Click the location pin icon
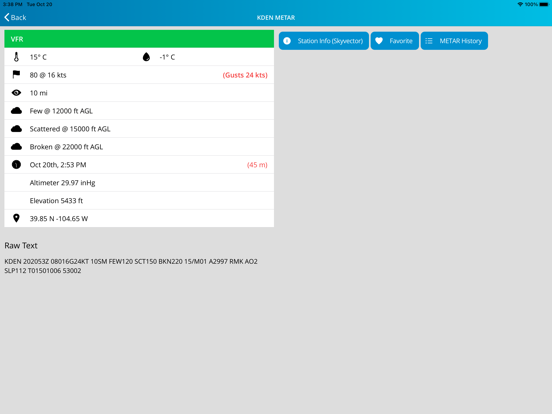This screenshot has width=552, height=414. pos(16,218)
